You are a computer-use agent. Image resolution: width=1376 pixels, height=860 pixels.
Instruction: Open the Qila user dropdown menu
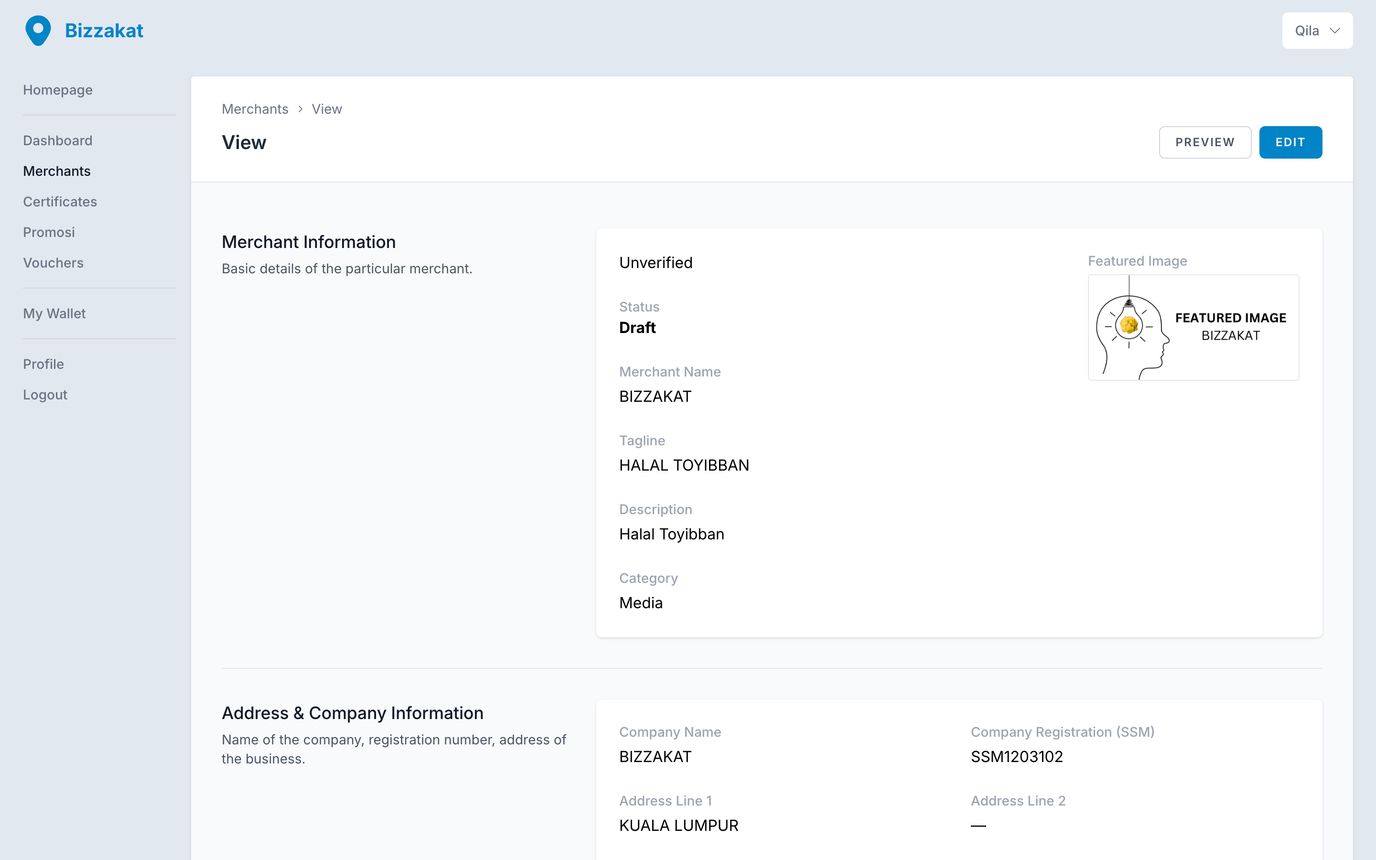1316,31
